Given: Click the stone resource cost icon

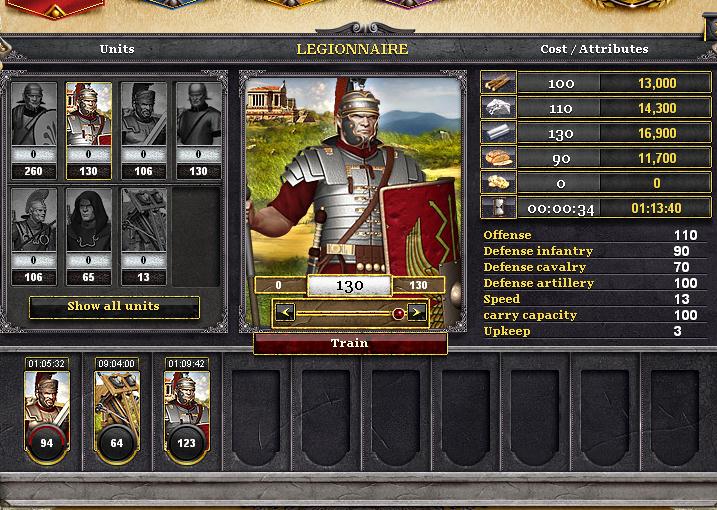Looking at the screenshot, I should (498, 108).
